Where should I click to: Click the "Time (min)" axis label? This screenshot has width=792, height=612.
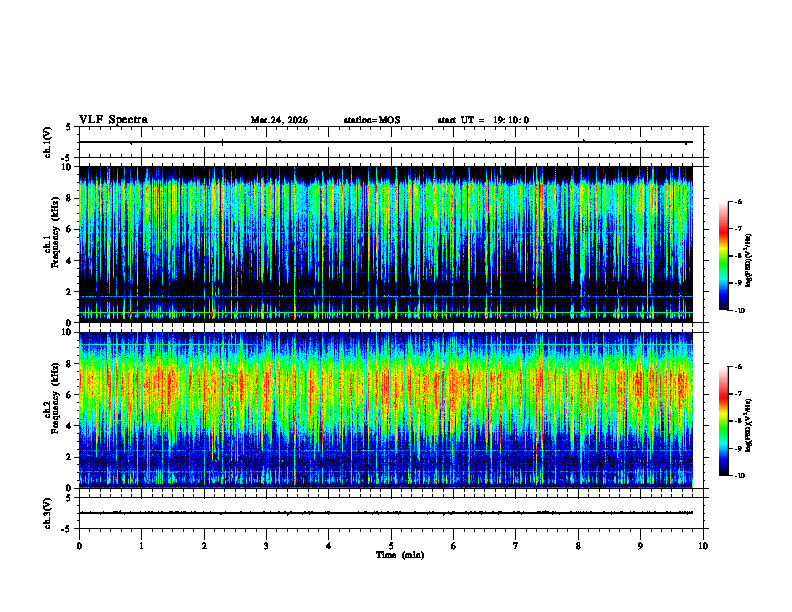[x=400, y=555]
